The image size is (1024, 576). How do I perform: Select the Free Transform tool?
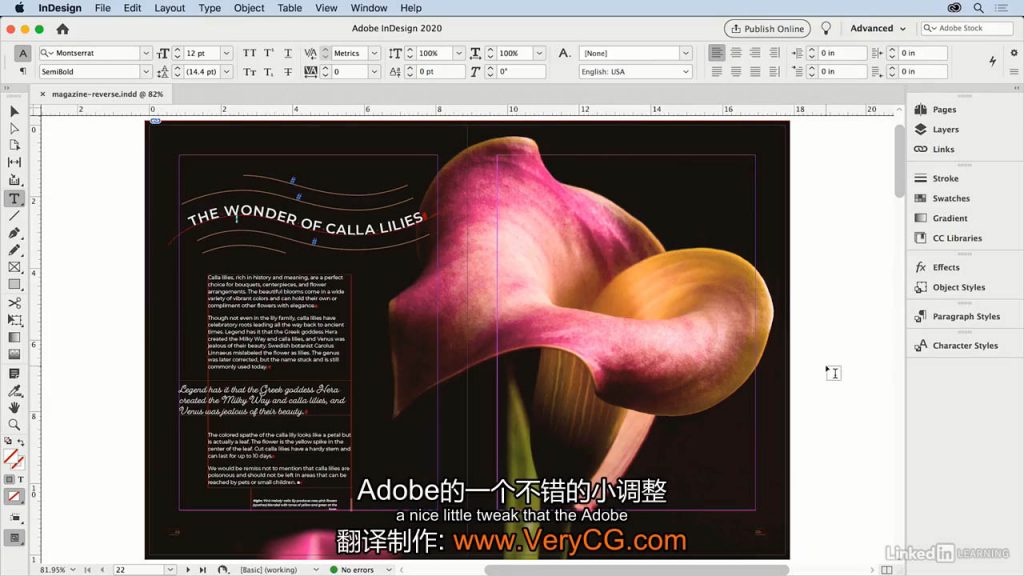click(x=14, y=320)
